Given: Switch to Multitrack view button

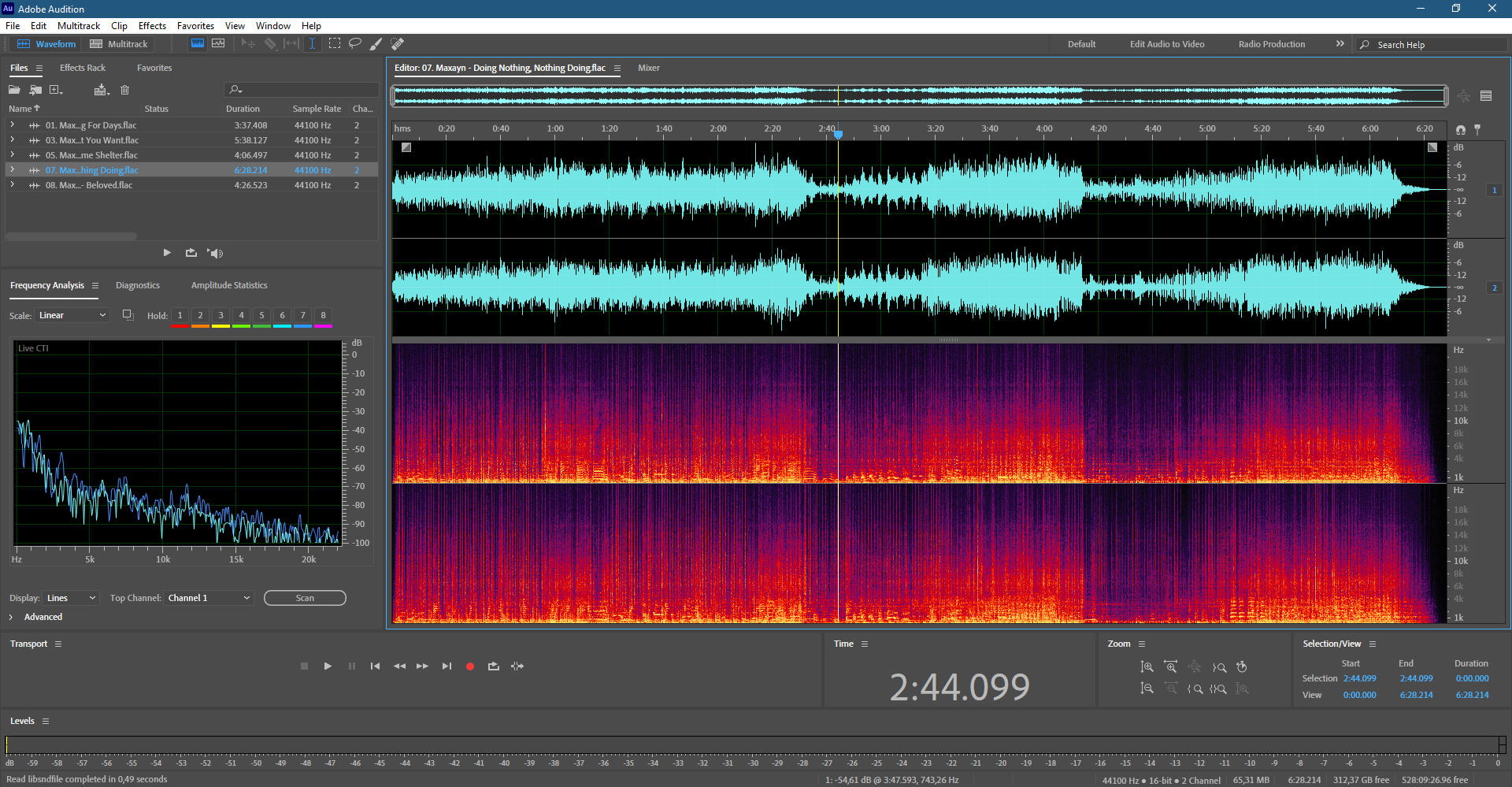Looking at the screenshot, I should click(119, 44).
